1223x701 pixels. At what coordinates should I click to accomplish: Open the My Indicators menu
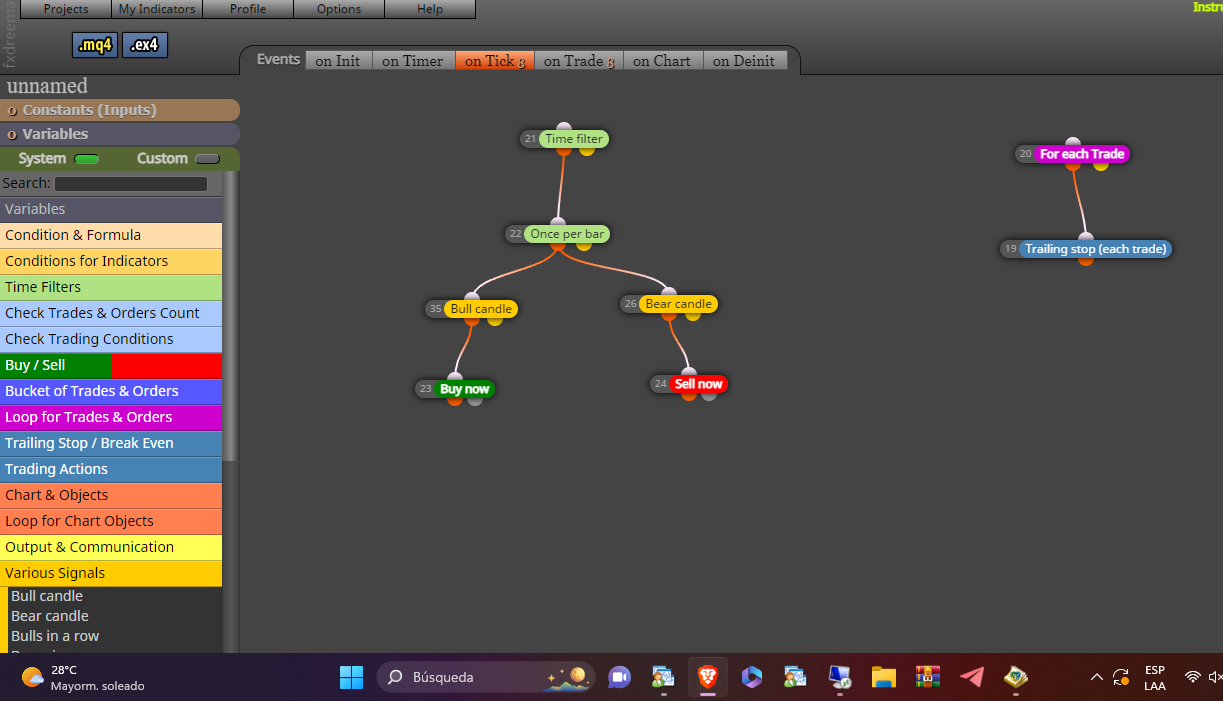[x=157, y=9]
